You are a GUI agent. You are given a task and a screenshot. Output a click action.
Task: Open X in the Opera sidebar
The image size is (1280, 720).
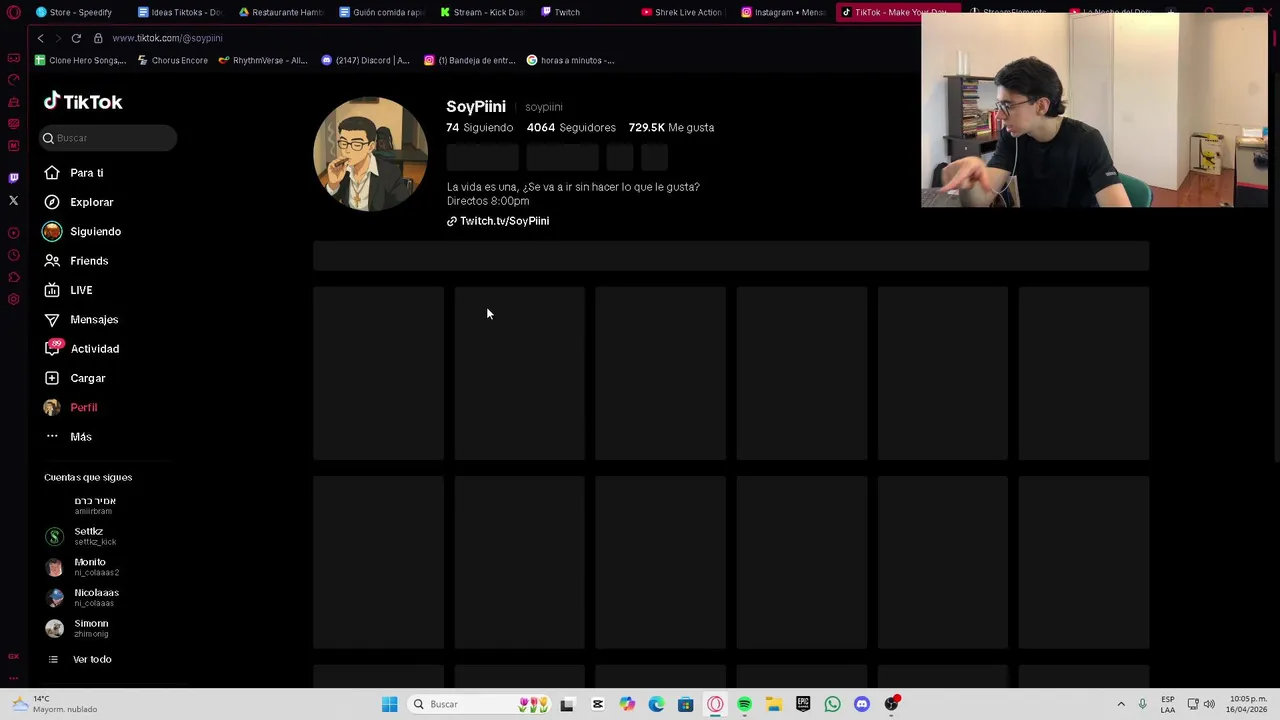coord(13,201)
